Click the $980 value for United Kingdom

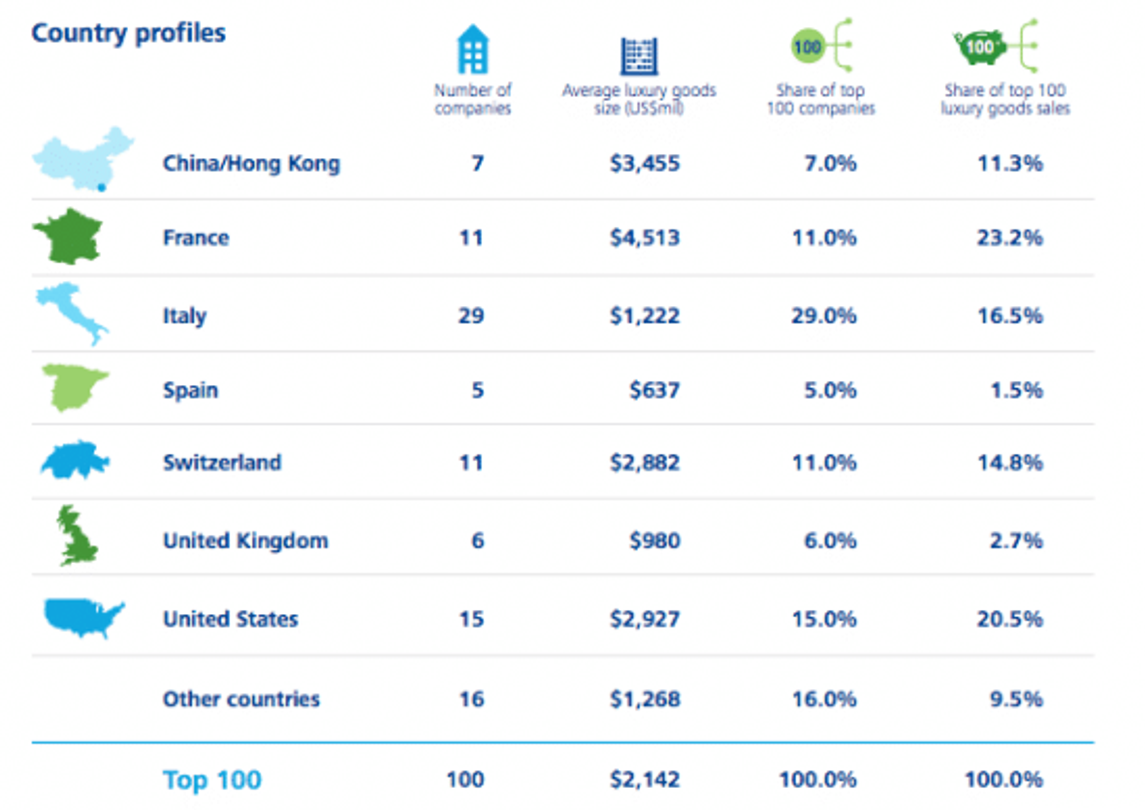[655, 541]
